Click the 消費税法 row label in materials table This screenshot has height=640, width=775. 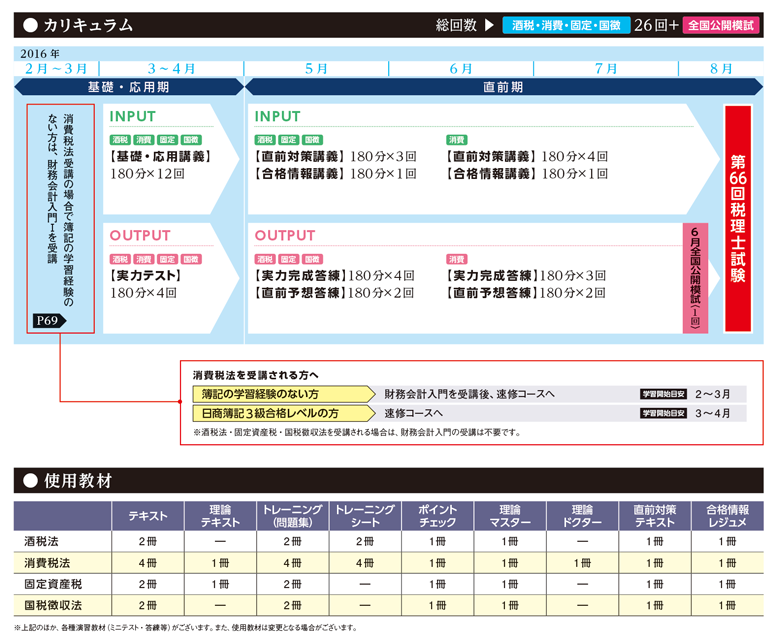(x=47, y=562)
